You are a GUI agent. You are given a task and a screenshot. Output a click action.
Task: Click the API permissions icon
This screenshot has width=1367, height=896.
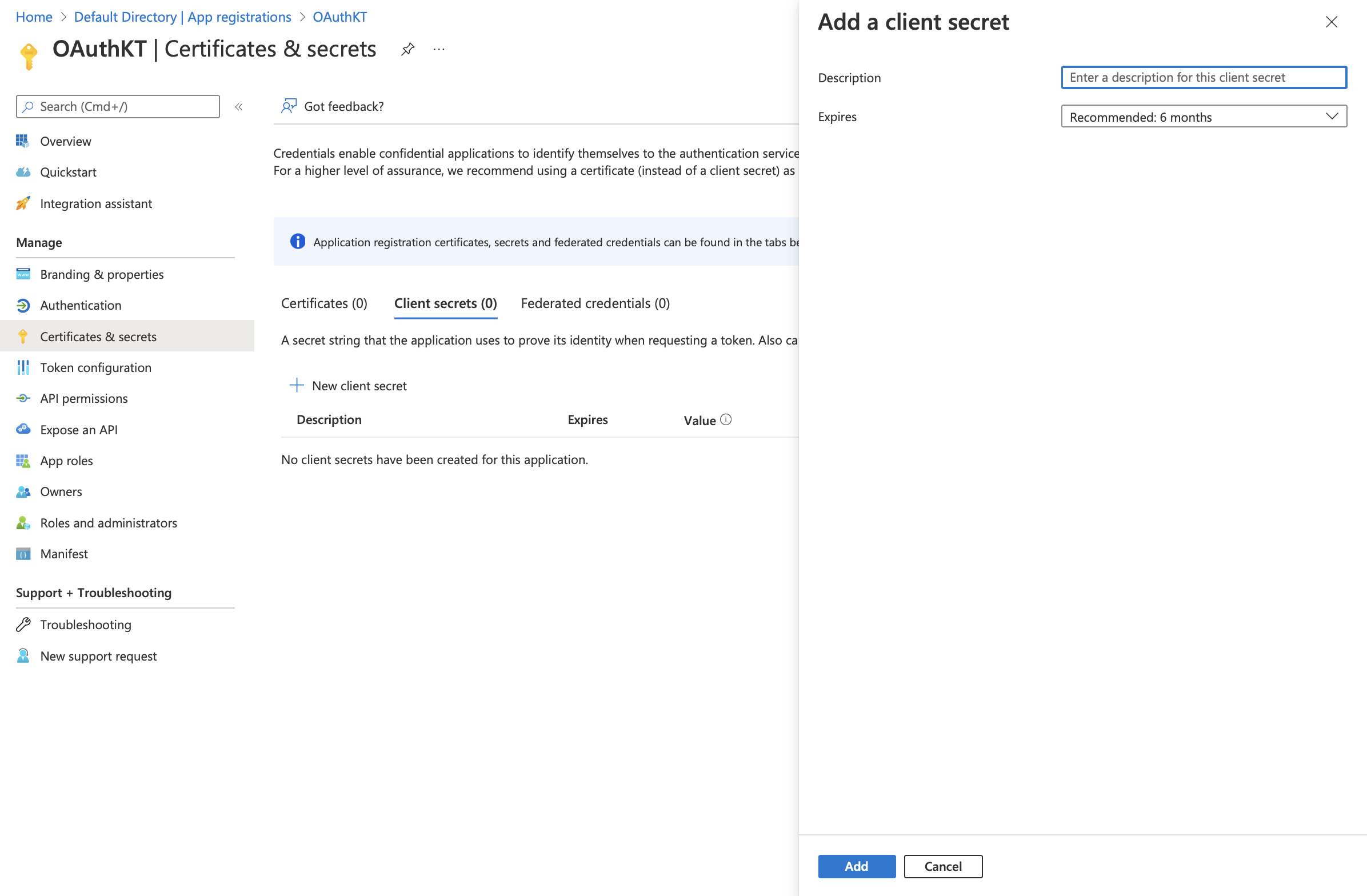pyautogui.click(x=23, y=398)
